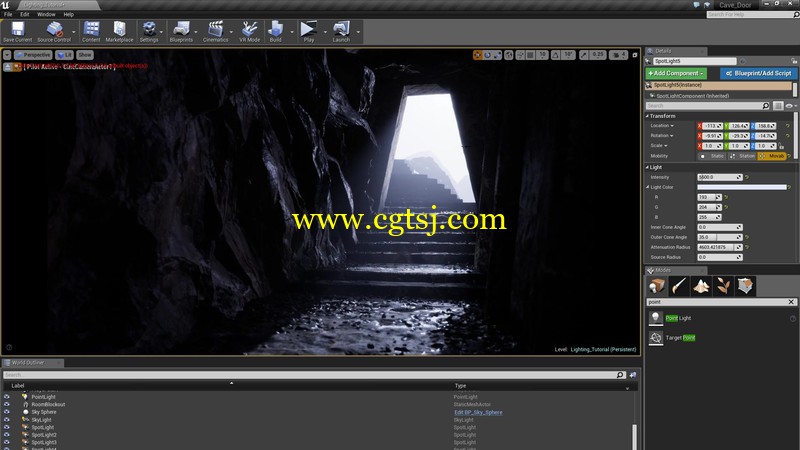Click the Blueprints toolbar icon
800x450 pixels.
click(x=181, y=32)
